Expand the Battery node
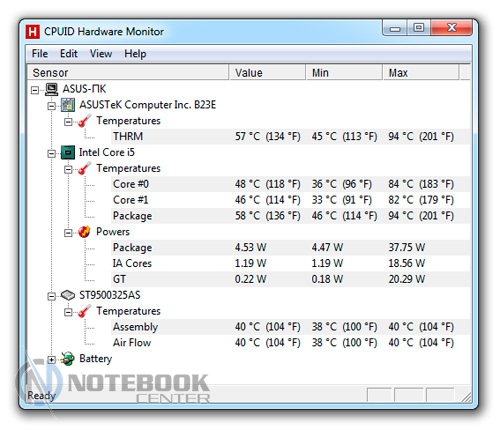500x430 pixels. [x=51, y=360]
